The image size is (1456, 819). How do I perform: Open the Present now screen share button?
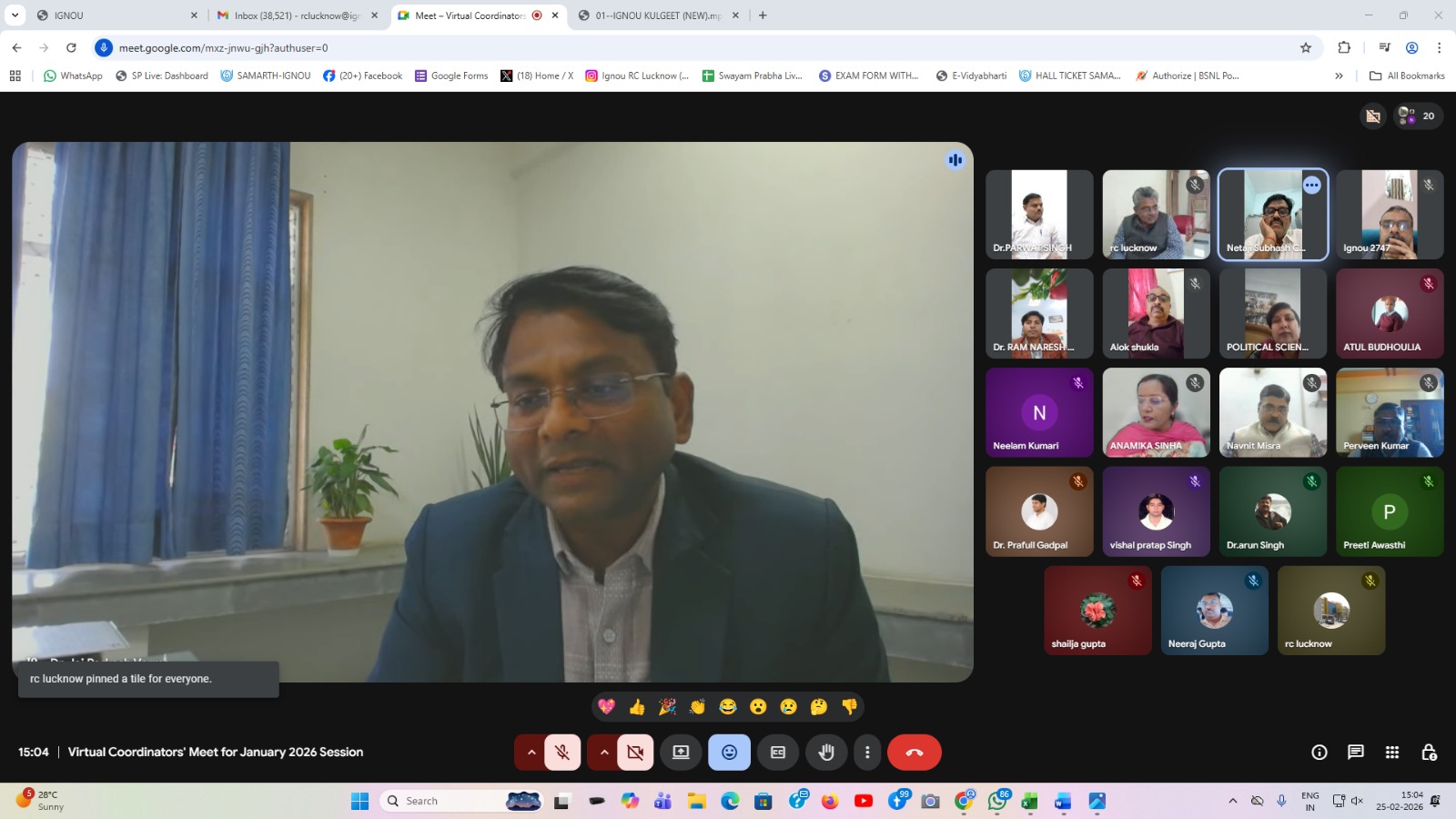click(681, 753)
